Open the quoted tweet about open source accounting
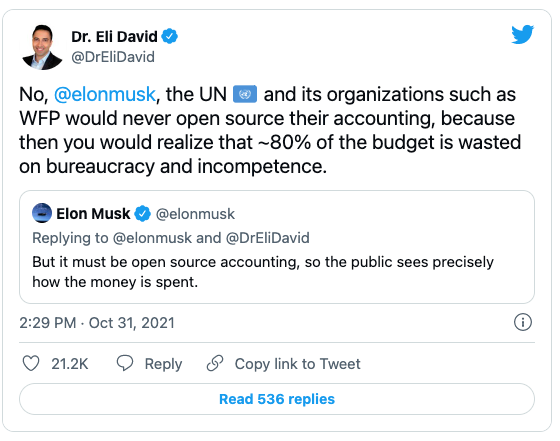560x441 pixels. click(277, 247)
